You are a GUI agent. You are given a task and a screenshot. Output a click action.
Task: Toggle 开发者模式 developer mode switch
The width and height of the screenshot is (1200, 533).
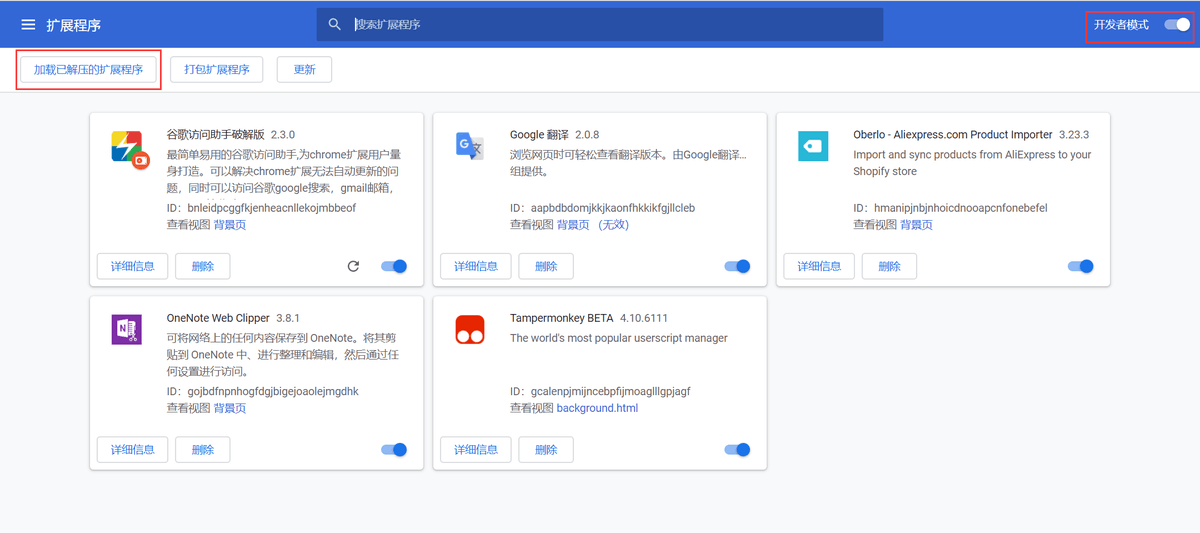pyautogui.click(x=1178, y=24)
